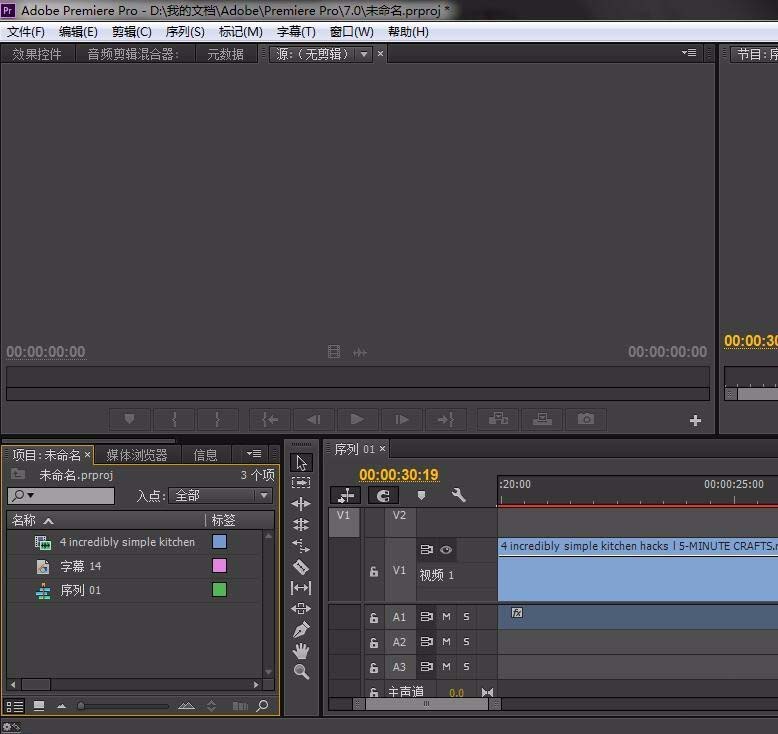Activate the Zoom tool magnifier

301,672
